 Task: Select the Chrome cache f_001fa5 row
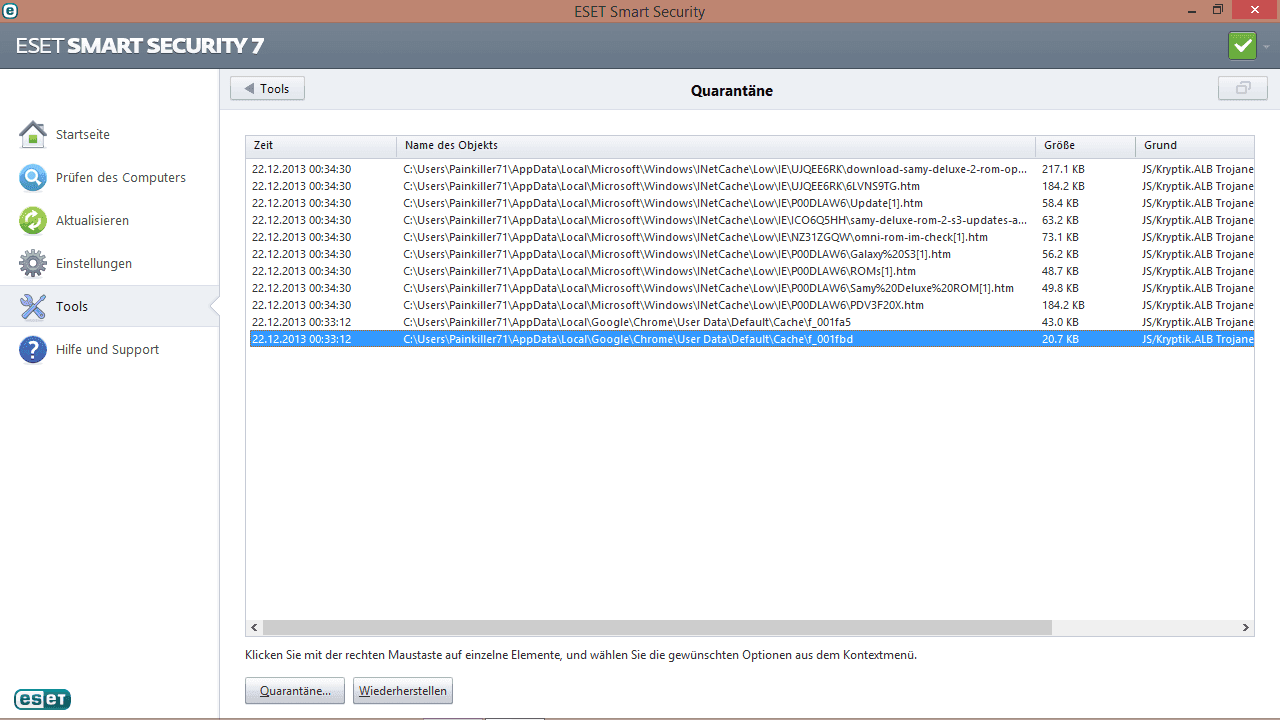point(750,322)
